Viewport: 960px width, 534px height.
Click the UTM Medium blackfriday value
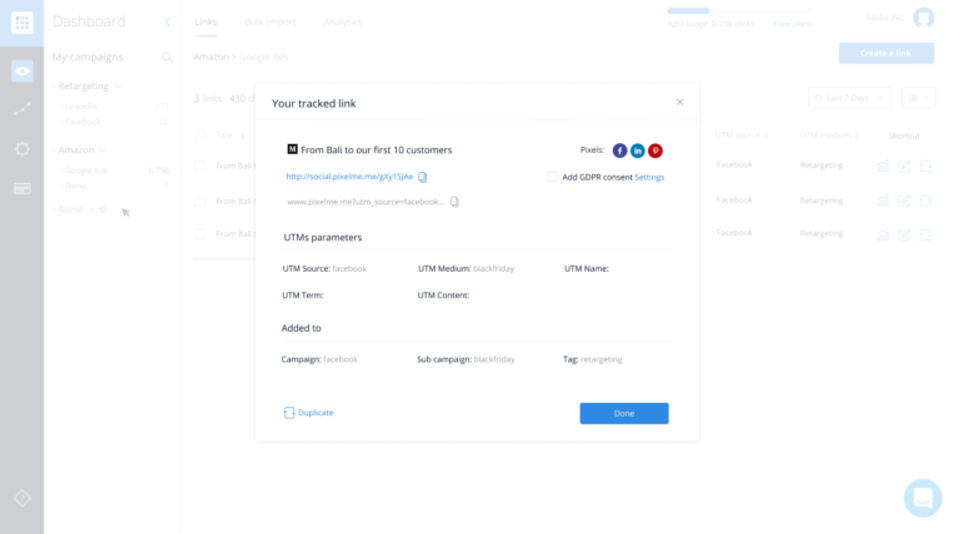[493, 269]
